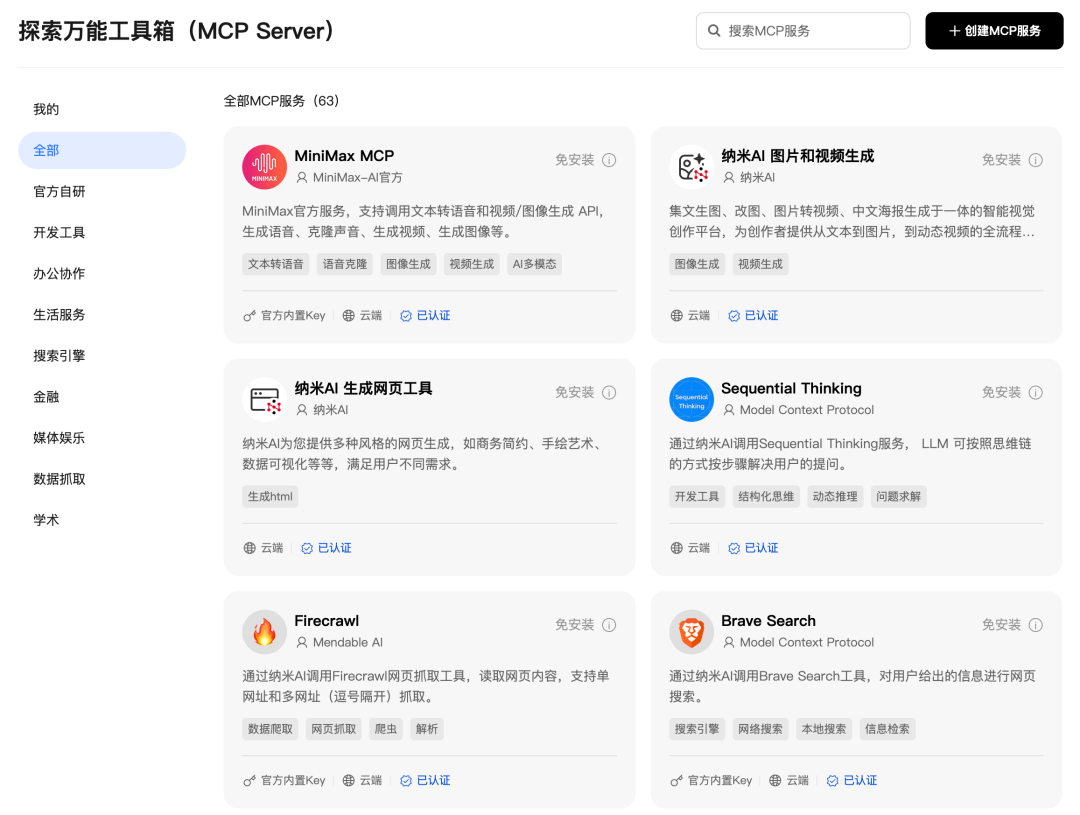This screenshot has width=1080, height=815.
Task: Open info icon on 纳米AI 生成网页工具 card
Action: point(609,392)
